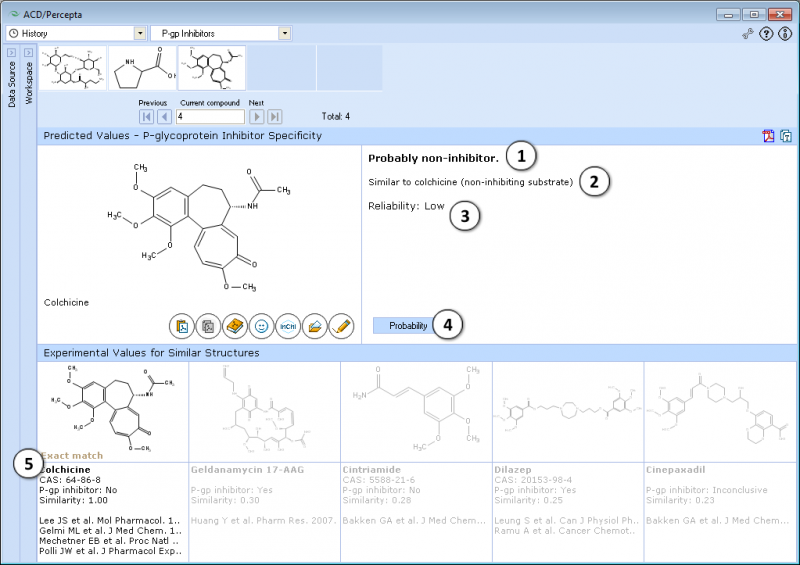Export predicted values to PDF
The image size is (800, 565).
769,136
